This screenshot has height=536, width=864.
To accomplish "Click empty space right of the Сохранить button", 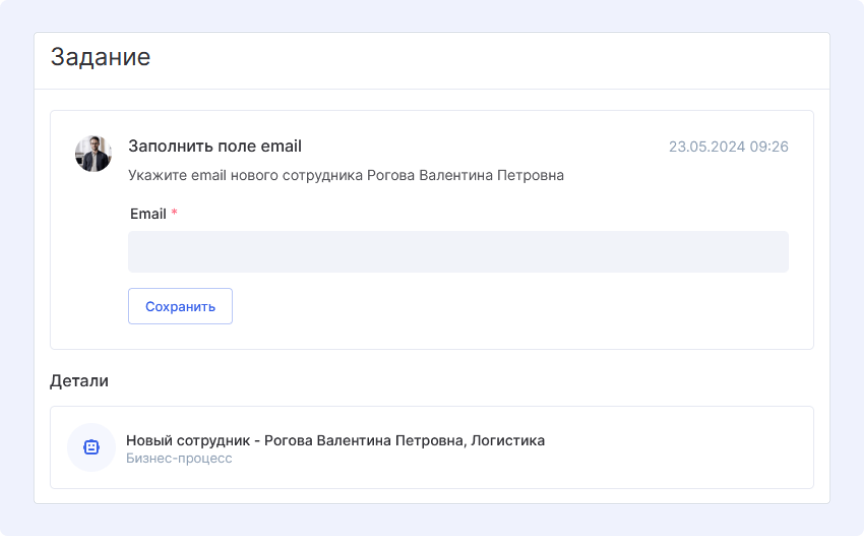I will point(500,307).
